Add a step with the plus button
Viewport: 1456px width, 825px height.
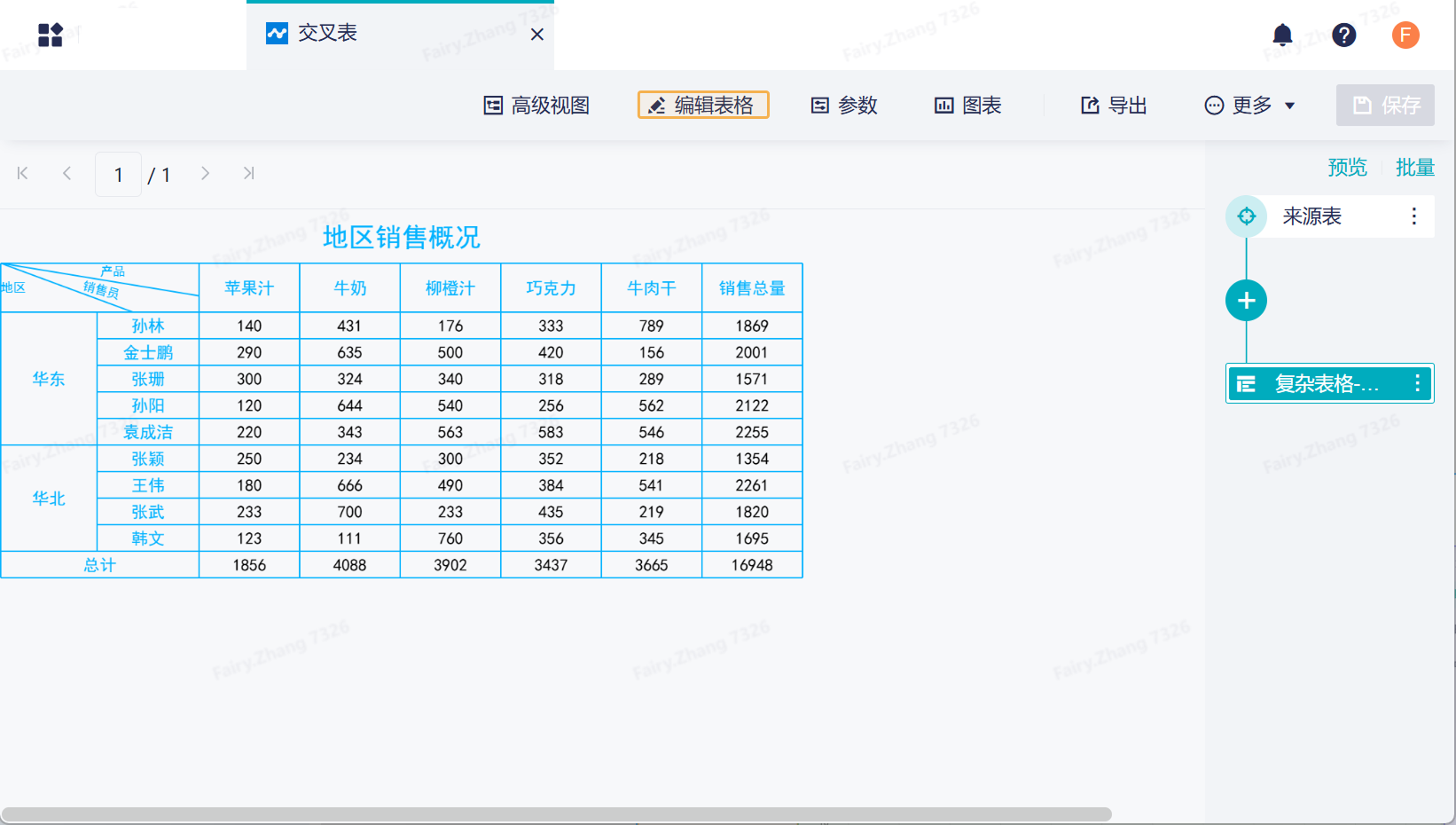(x=1247, y=301)
